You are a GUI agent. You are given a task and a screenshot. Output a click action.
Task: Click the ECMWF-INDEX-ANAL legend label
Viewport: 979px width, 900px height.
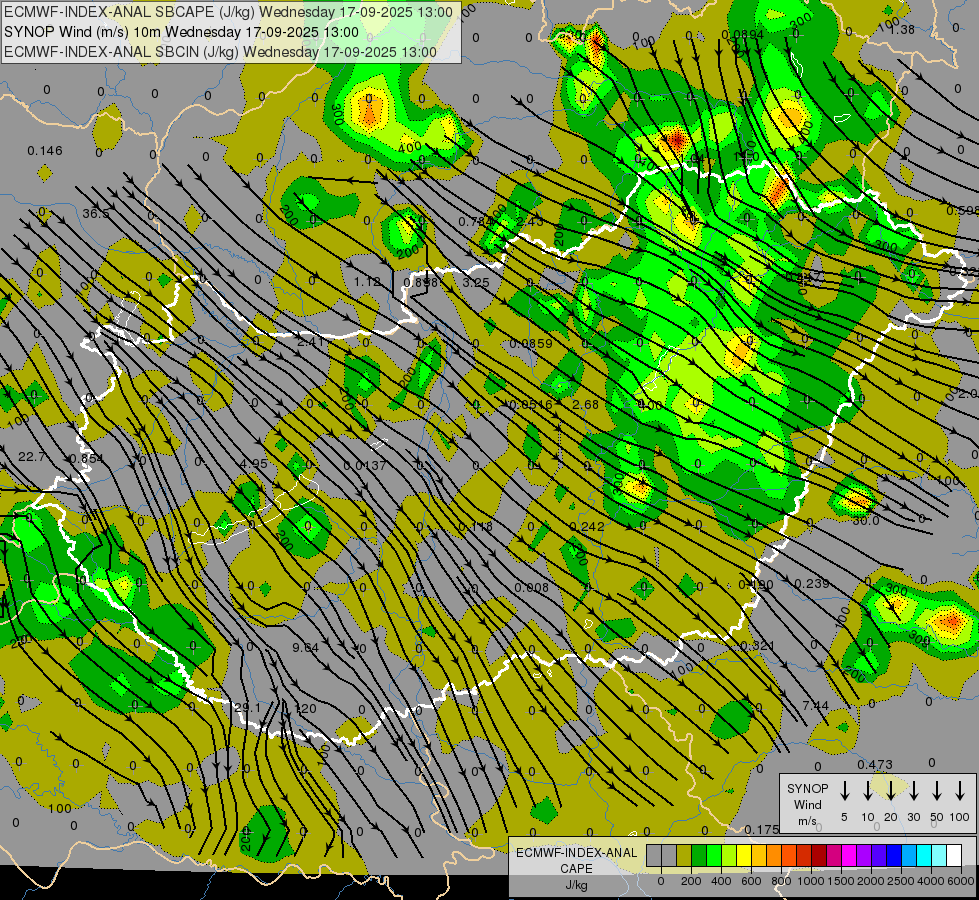(x=576, y=853)
